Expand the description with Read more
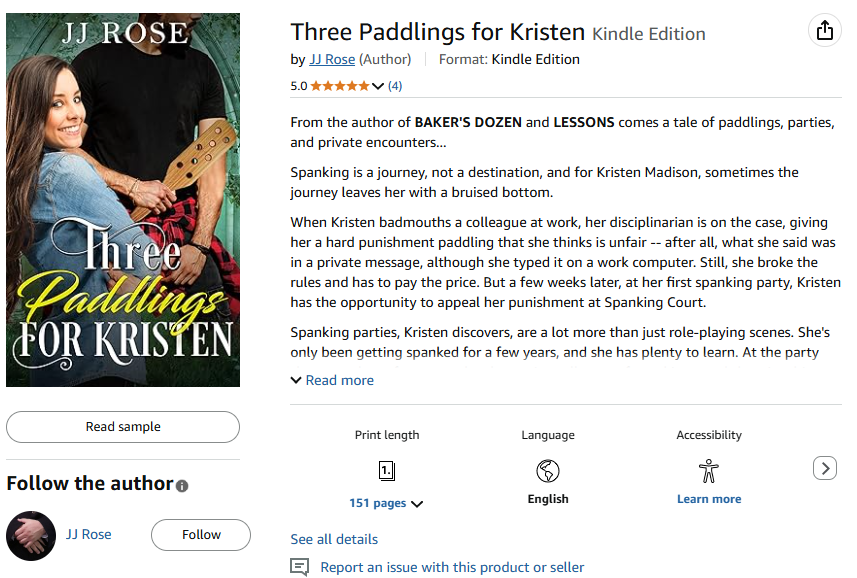Image resolution: width=857 pixels, height=578 pixels. (332, 380)
